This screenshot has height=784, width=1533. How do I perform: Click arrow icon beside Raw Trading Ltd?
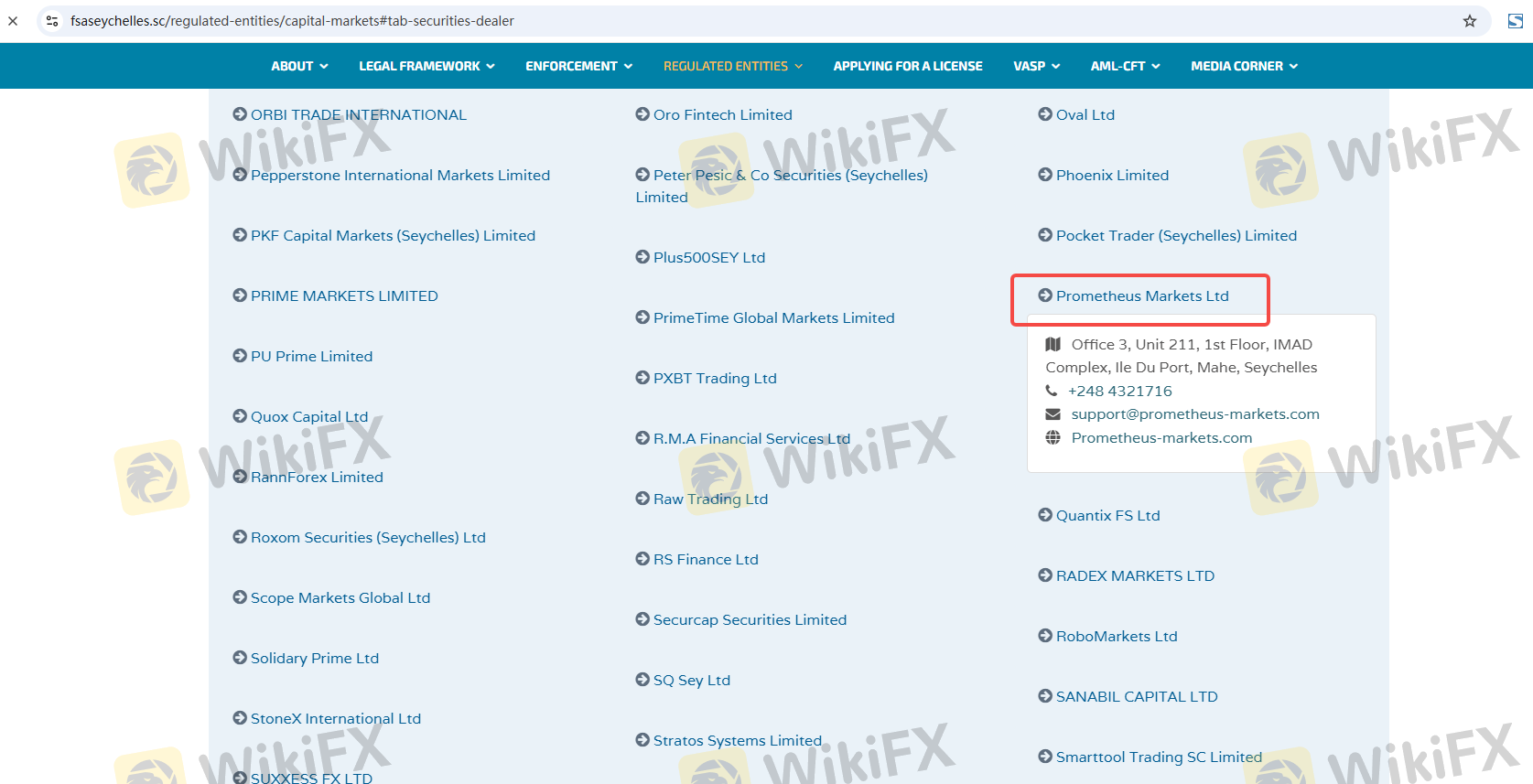642,499
